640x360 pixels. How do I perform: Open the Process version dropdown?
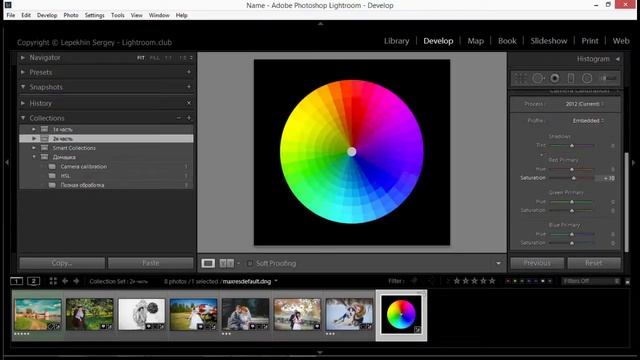coord(584,104)
